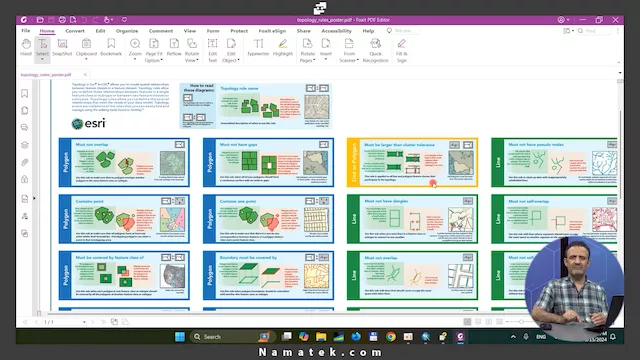Select the Typewriter tool

click(x=258, y=47)
